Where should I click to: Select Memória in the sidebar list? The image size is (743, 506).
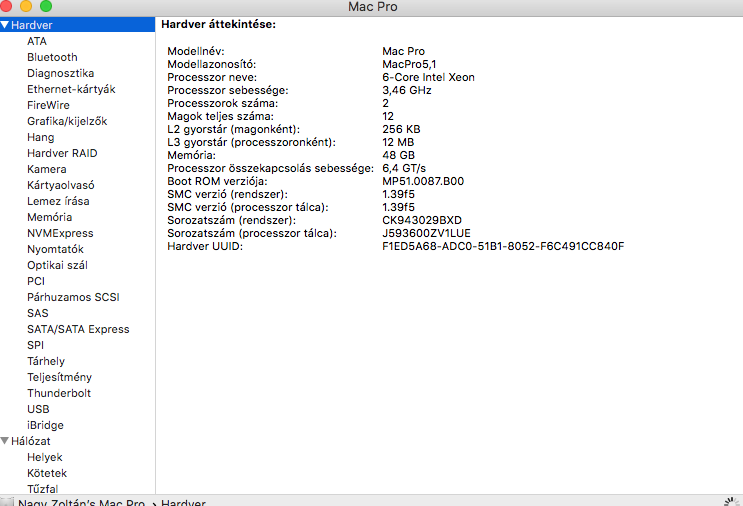pyautogui.click(x=50, y=217)
